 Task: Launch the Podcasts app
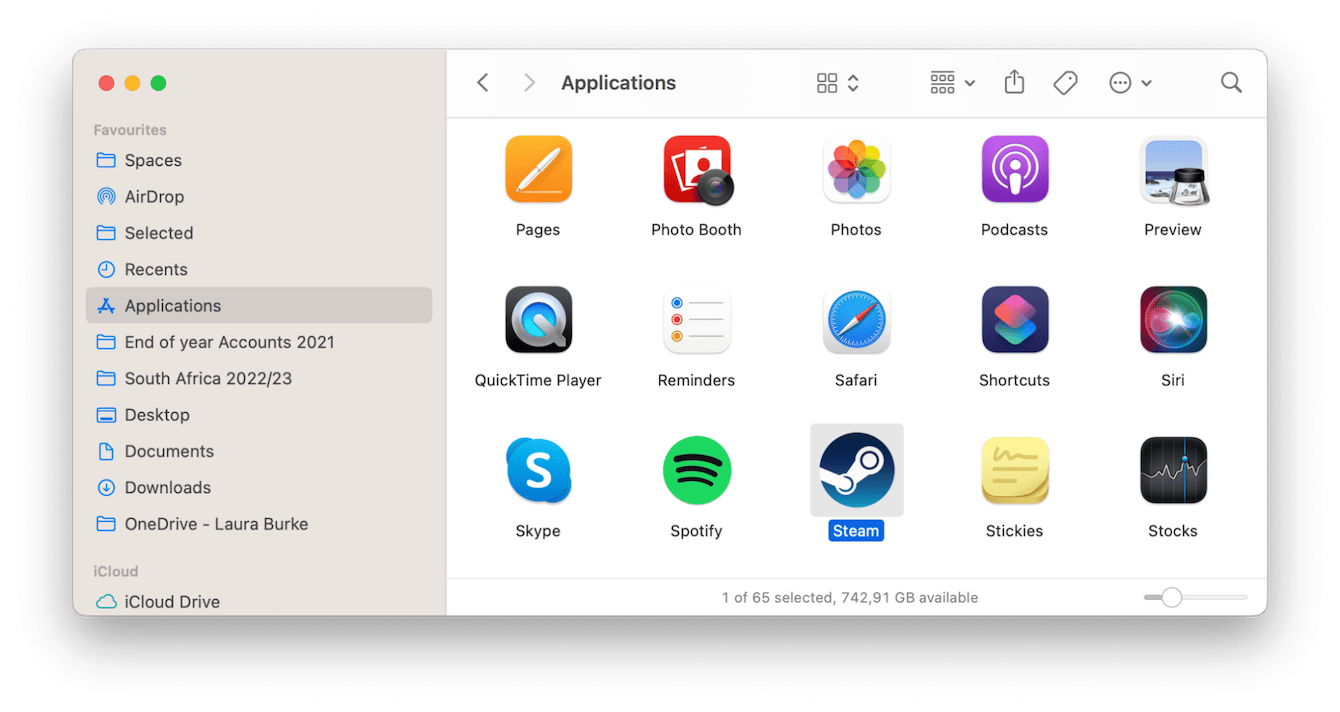1014,170
